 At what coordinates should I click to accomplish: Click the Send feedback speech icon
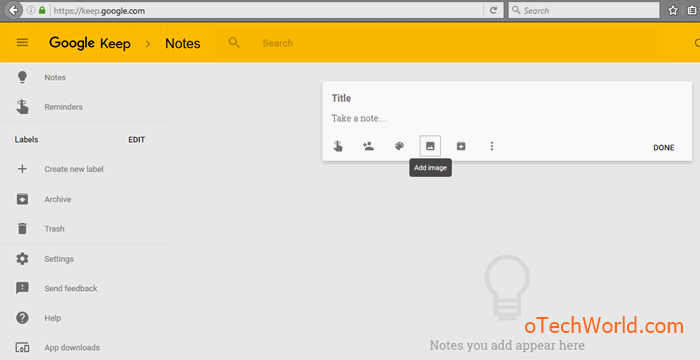22,288
